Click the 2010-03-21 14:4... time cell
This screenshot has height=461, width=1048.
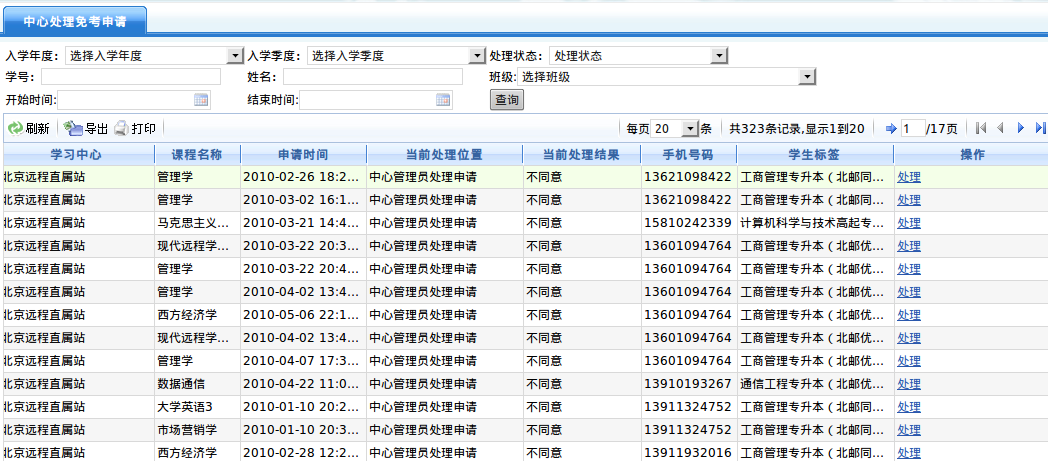pos(303,223)
